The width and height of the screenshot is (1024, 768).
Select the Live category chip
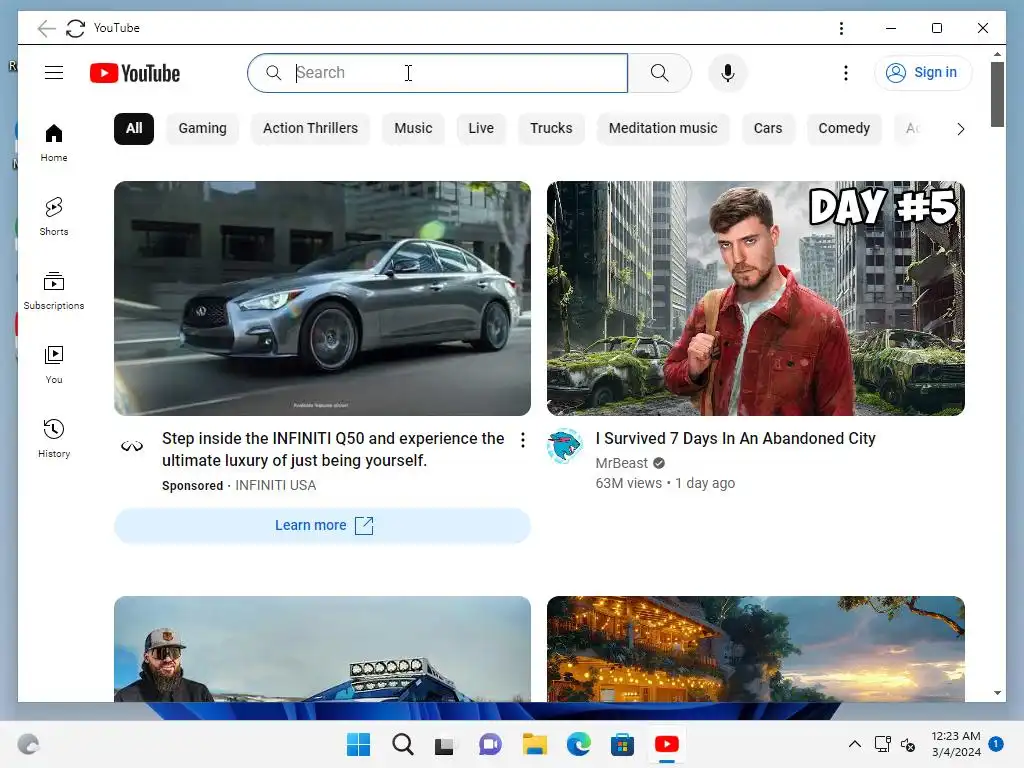(x=481, y=129)
